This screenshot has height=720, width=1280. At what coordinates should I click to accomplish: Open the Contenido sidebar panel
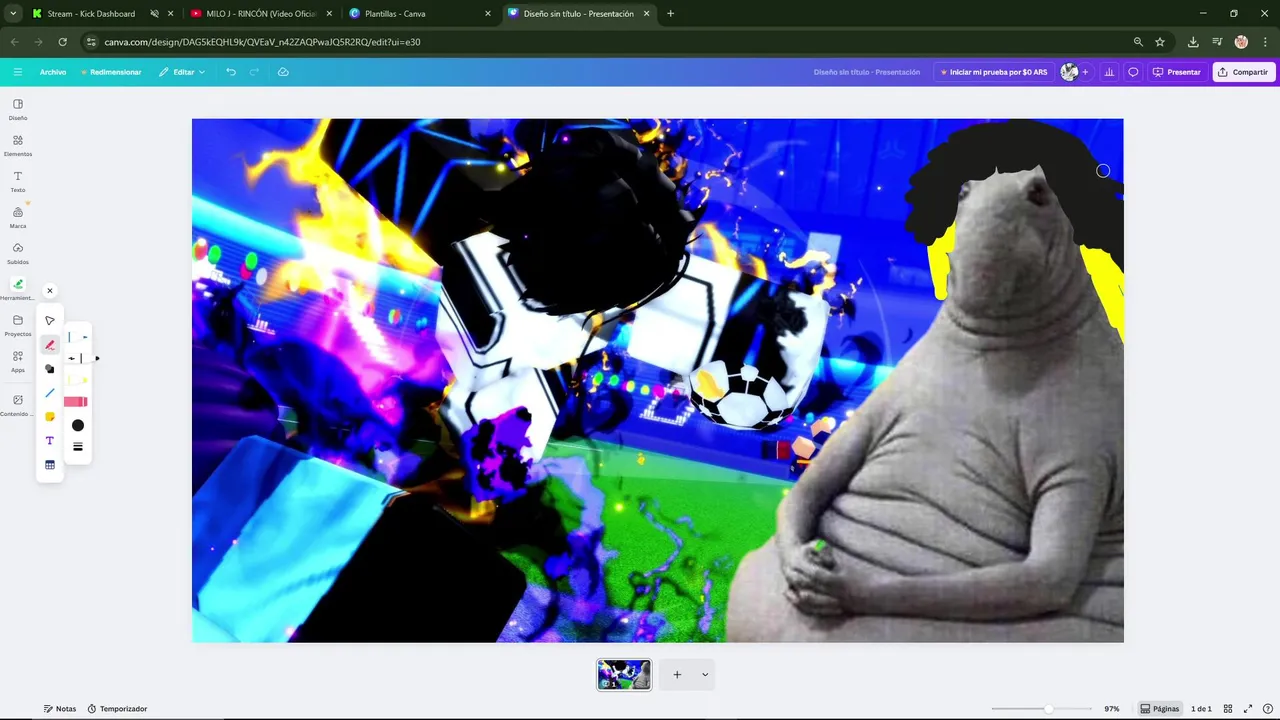pyautogui.click(x=18, y=405)
